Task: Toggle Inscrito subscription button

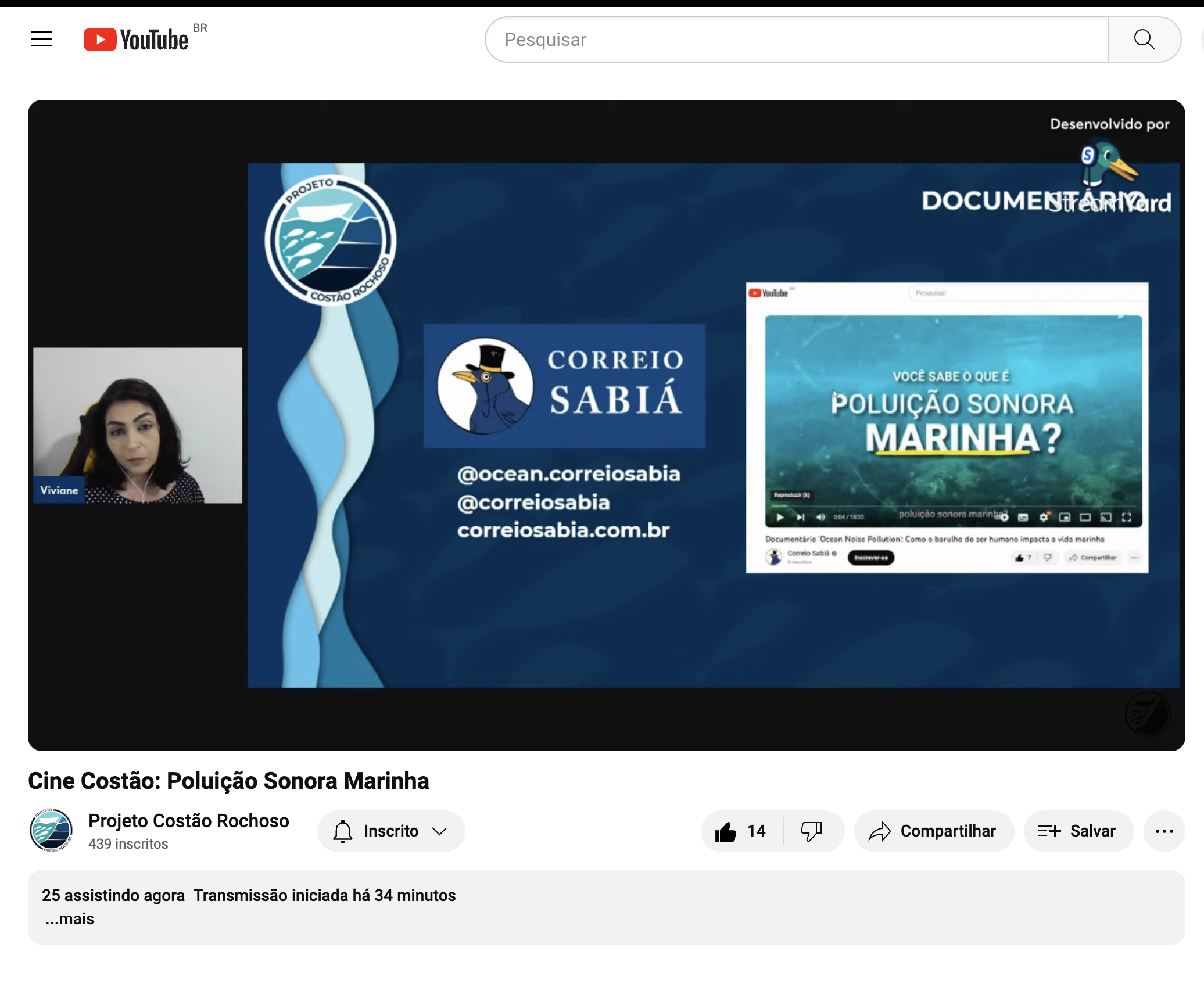Action: point(390,831)
